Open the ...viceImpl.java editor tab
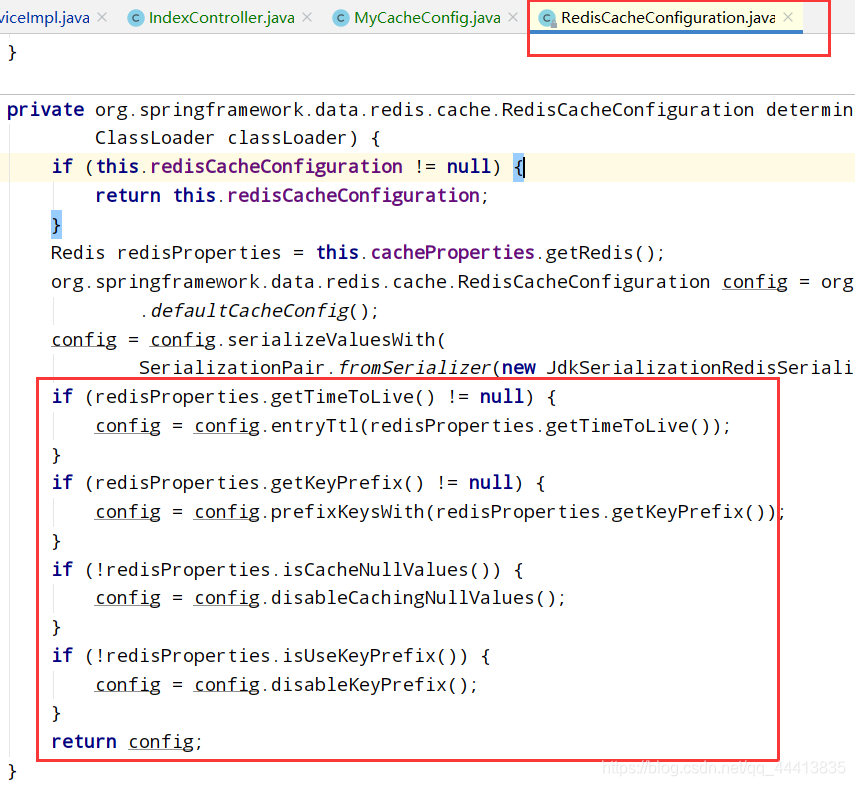 [45, 18]
